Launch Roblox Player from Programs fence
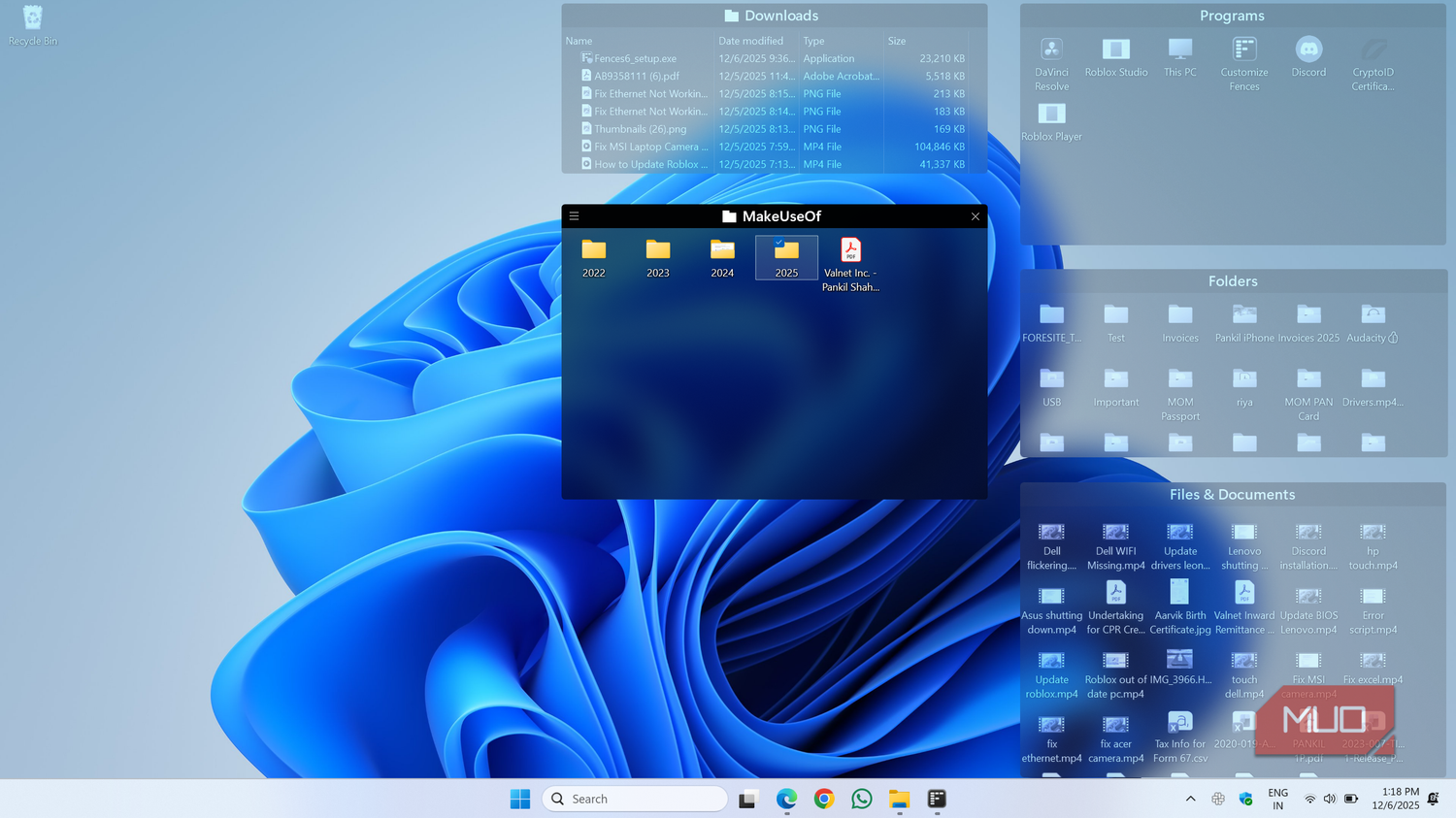 click(1051, 121)
